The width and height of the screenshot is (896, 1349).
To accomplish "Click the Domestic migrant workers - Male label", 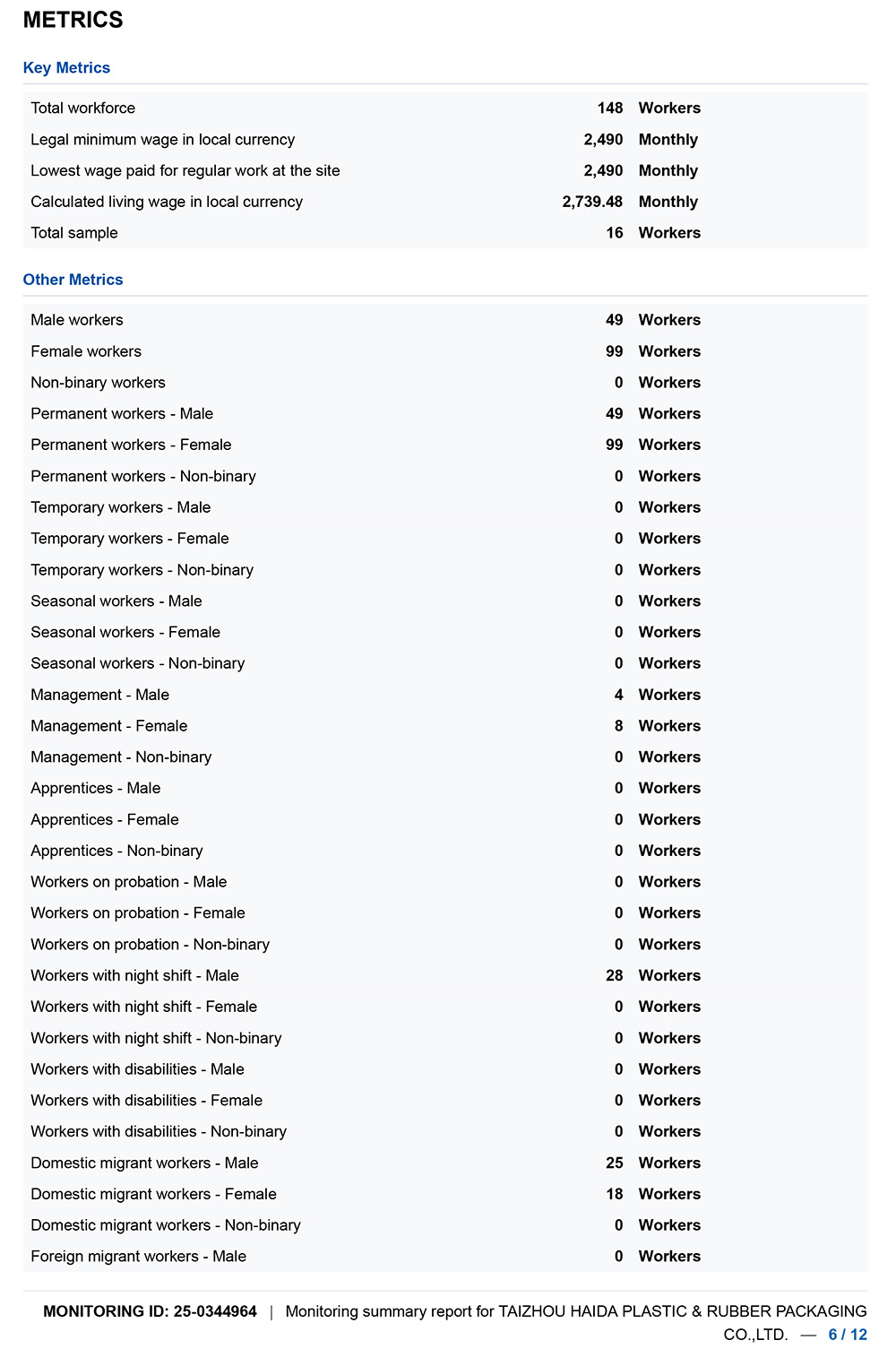I will pos(144,1163).
